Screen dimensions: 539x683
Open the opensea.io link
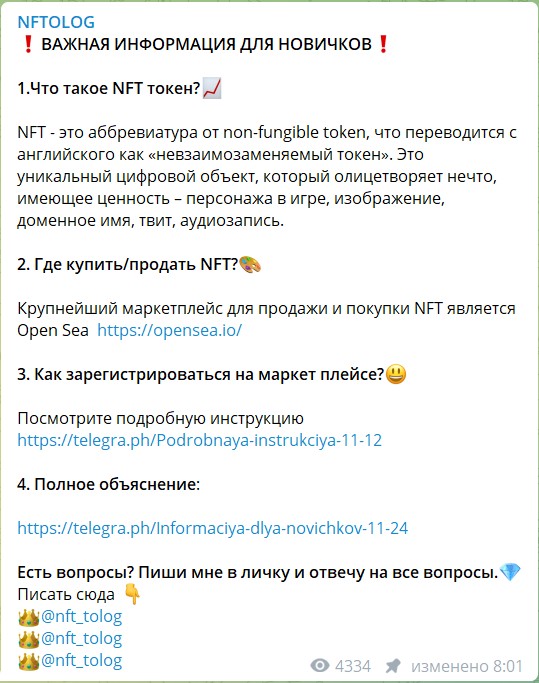click(x=169, y=330)
